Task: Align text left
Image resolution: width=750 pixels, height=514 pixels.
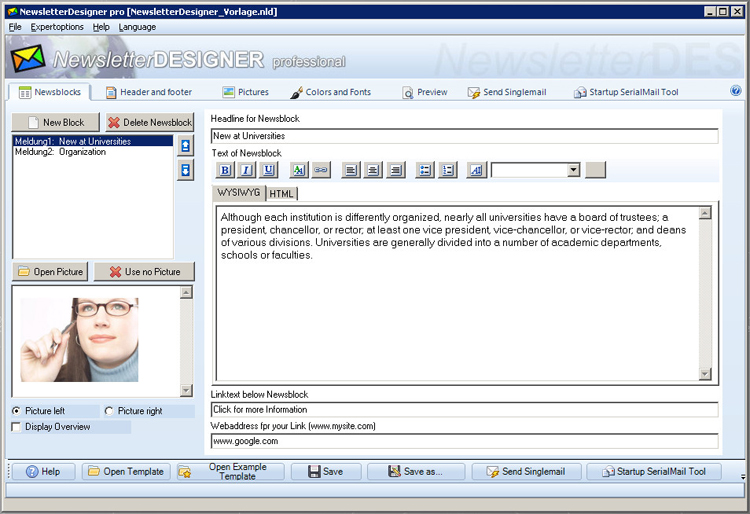Action: coord(351,170)
